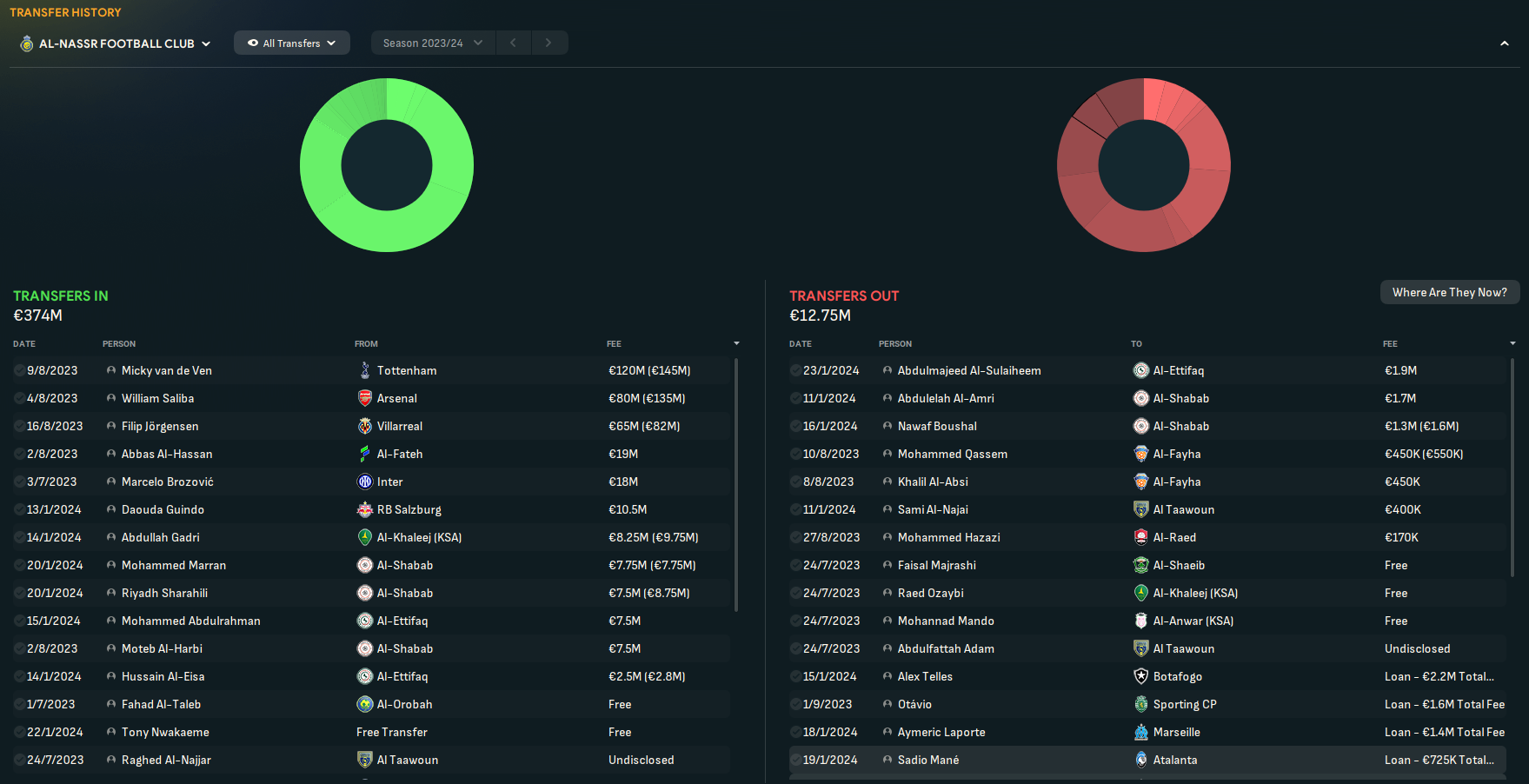Open the Al-Nassr Football Club dropdown
The width and height of the screenshot is (1529, 784).
click(116, 43)
